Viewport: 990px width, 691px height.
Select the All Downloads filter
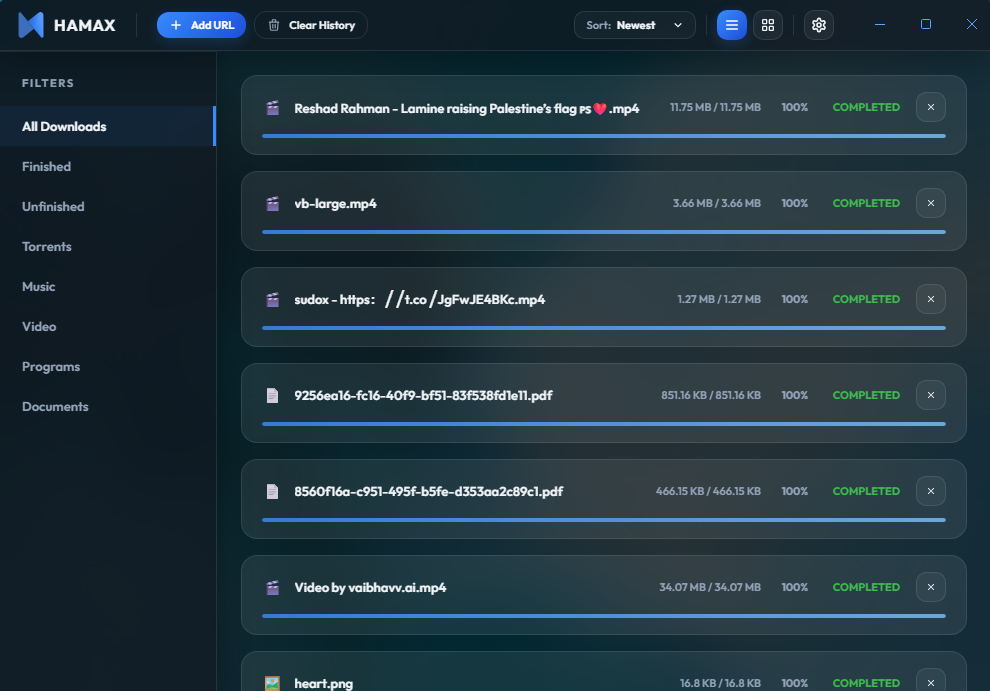coord(108,126)
